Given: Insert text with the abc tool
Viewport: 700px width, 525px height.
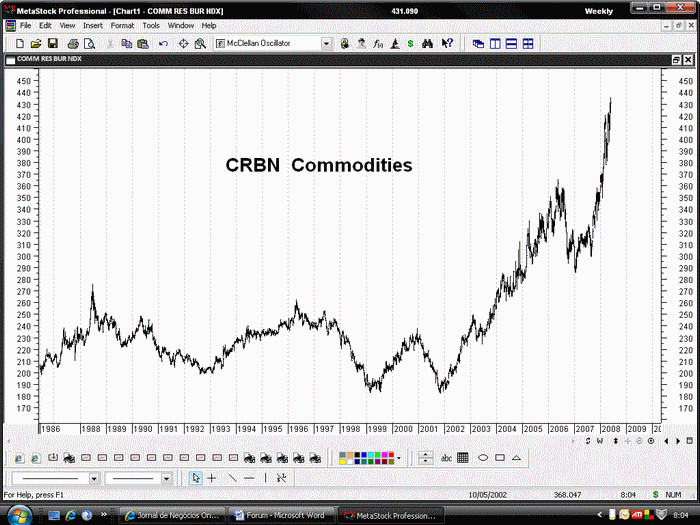Looking at the screenshot, I should coord(446,458).
